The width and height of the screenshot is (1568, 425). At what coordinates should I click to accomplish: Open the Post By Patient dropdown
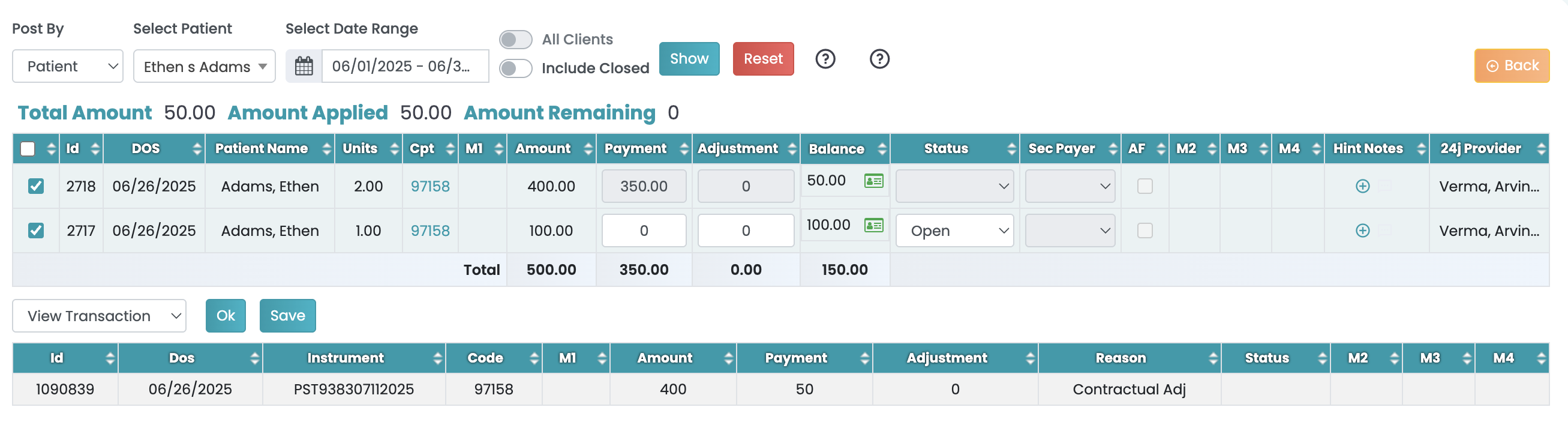68,67
